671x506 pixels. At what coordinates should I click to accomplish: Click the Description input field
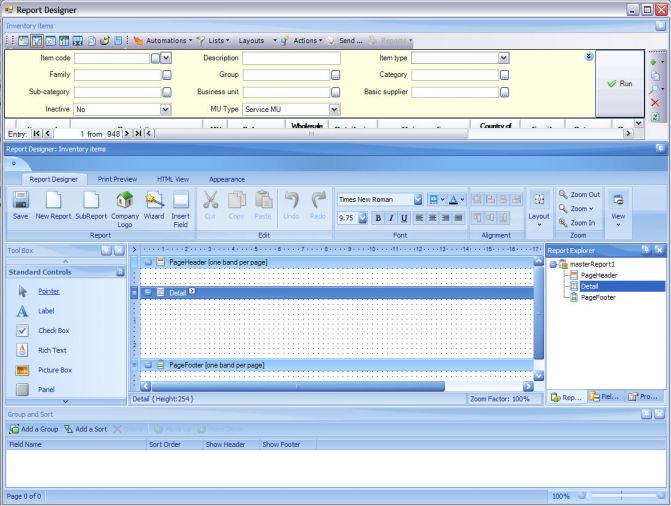pyautogui.click(x=291, y=58)
